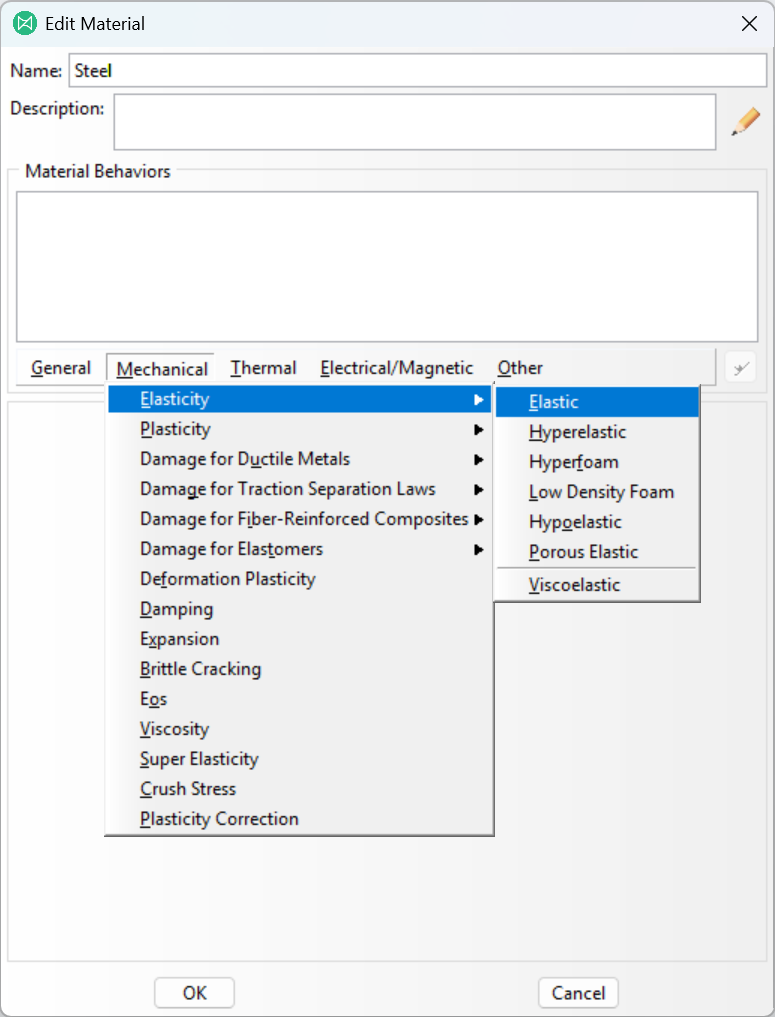This screenshot has width=775, height=1017.
Task: Select Elastic in the submenu
Action: 597,402
